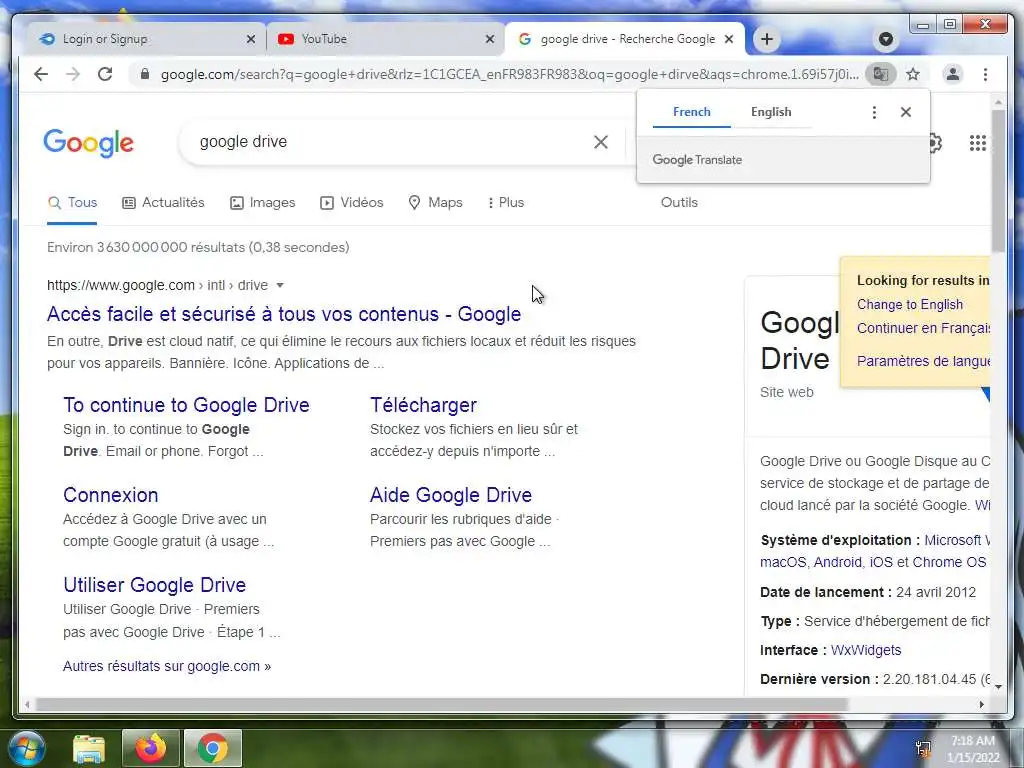Open Google search settings gear
Image resolution: width=1024 pixels, height=768 pixels.
935,143
